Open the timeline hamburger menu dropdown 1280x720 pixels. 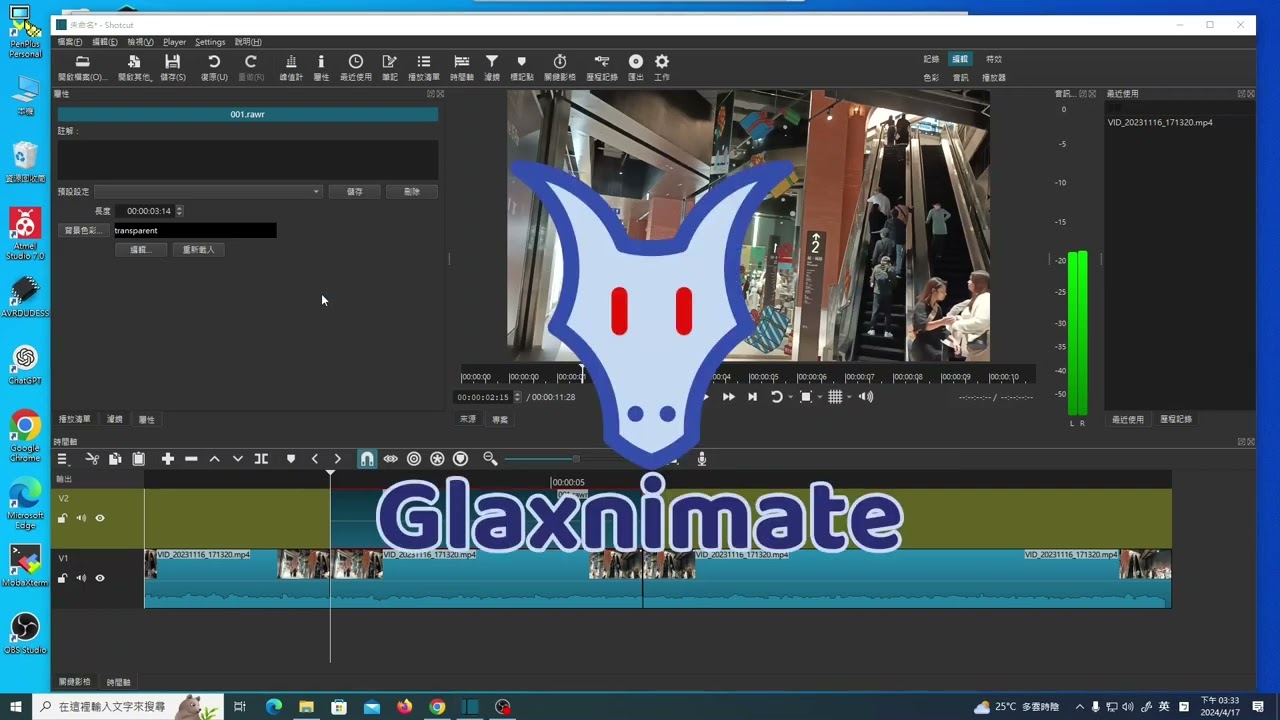(x=62, y=459)
